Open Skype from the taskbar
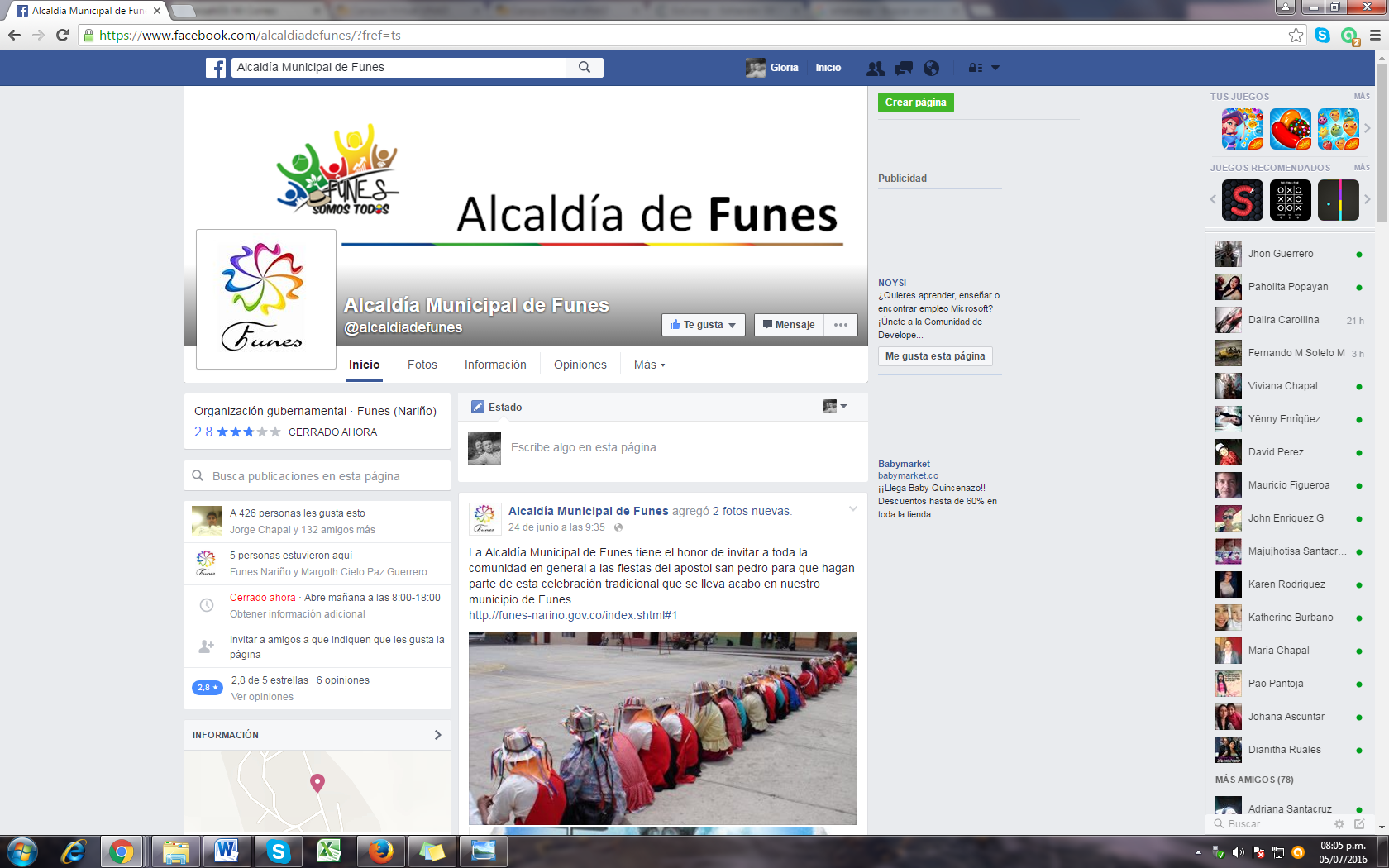The height and width of the screenshot is (868, 1389). tap(278, 851)
